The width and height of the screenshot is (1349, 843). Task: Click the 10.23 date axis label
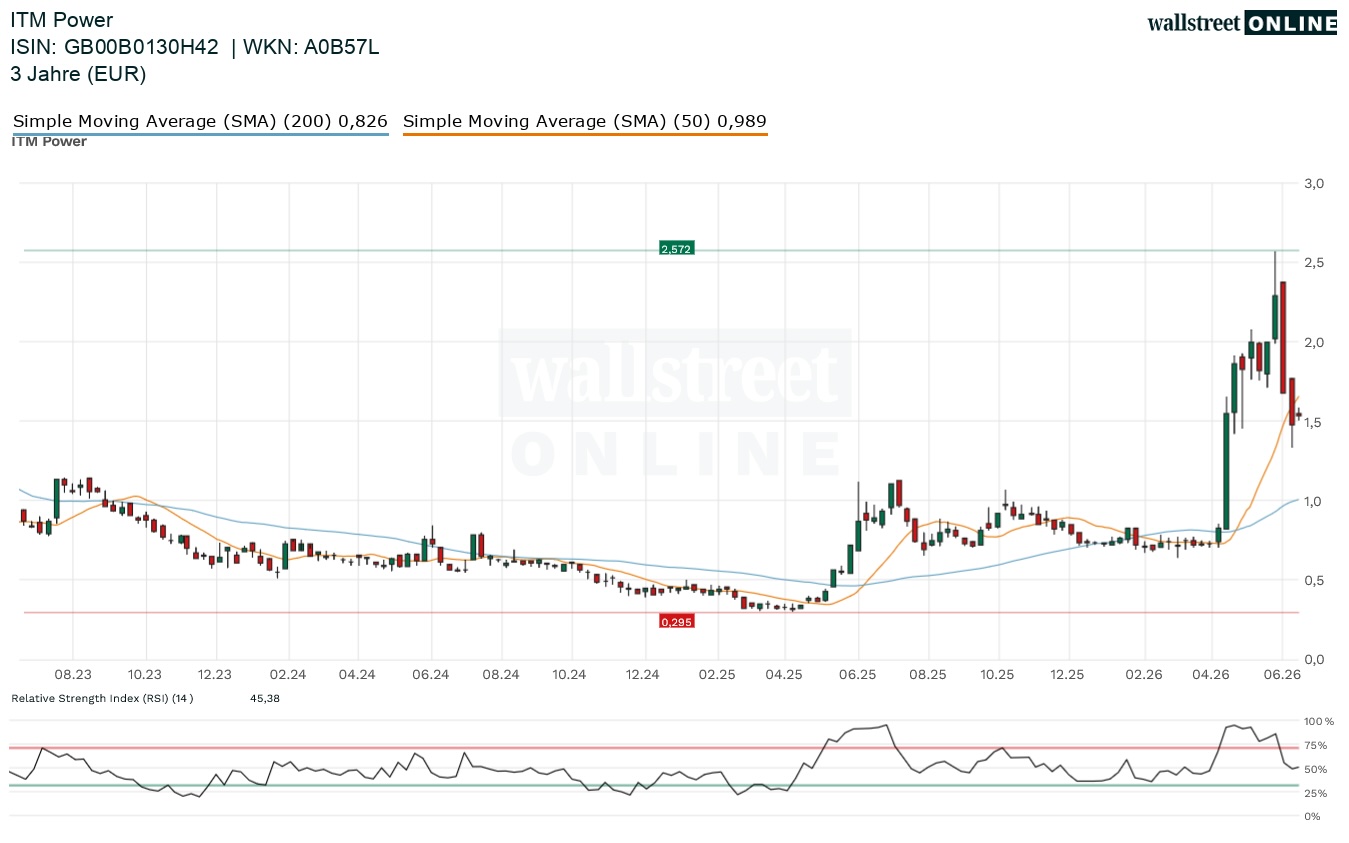tap(145, 675)
